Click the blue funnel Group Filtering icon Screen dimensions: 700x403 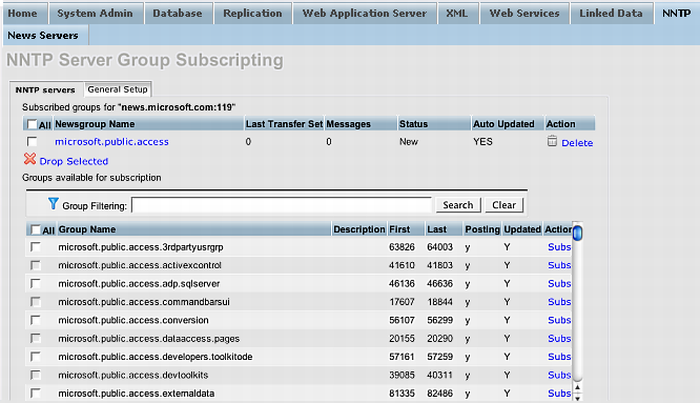53,204
